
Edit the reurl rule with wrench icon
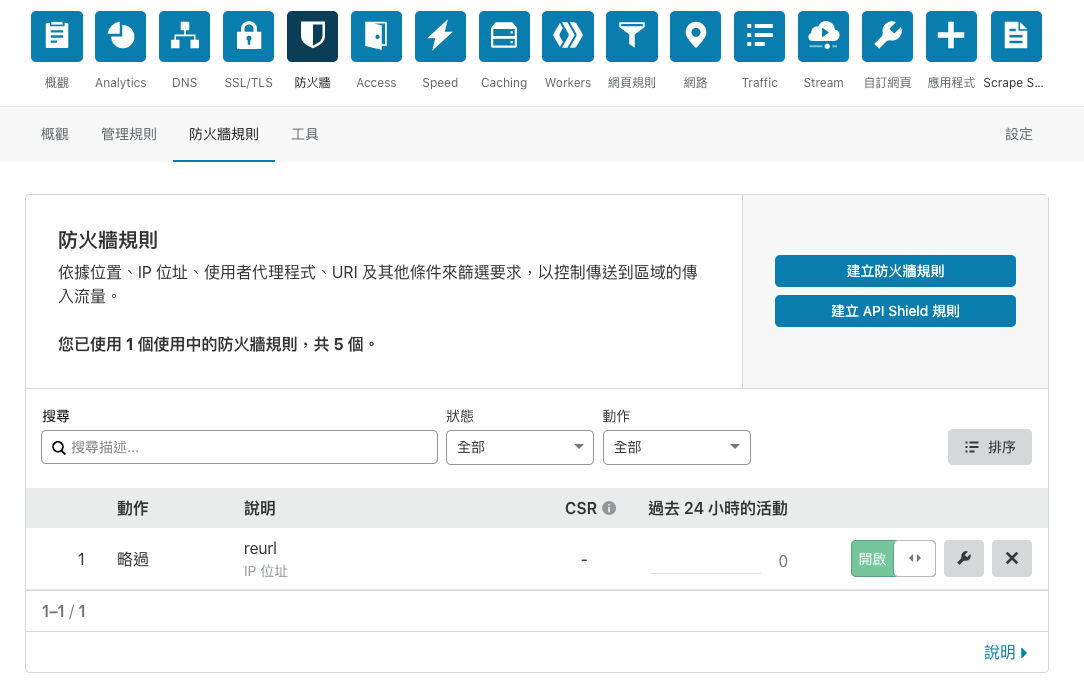(964, 559)
